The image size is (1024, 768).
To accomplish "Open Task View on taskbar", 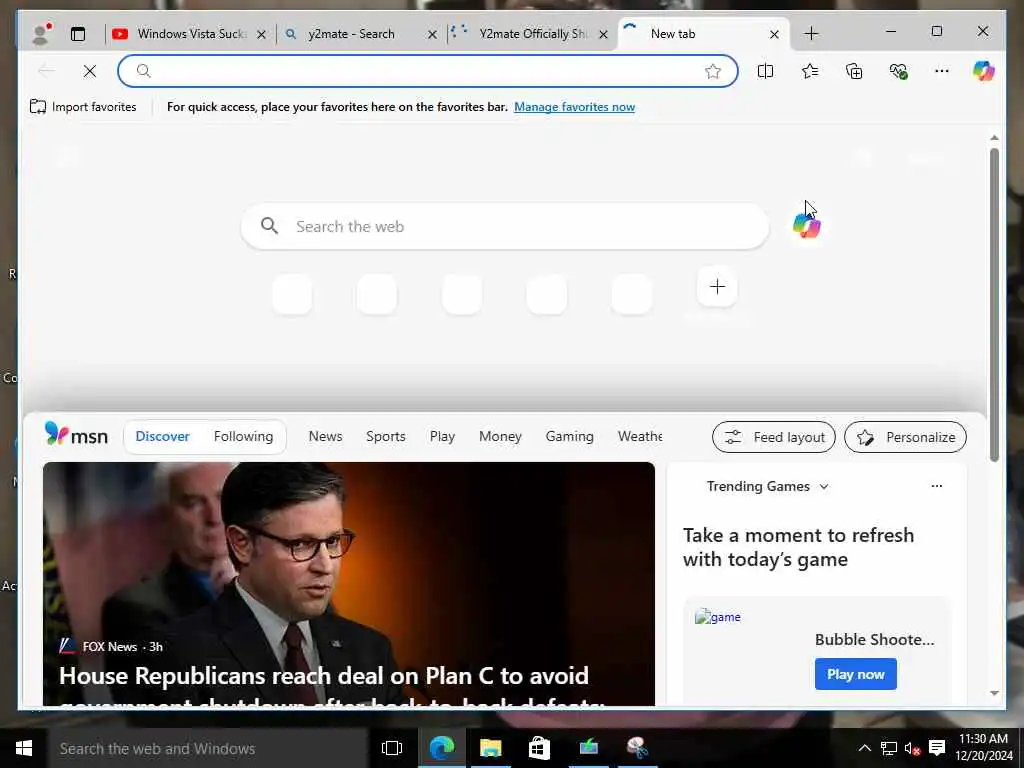I will [392, 748].
